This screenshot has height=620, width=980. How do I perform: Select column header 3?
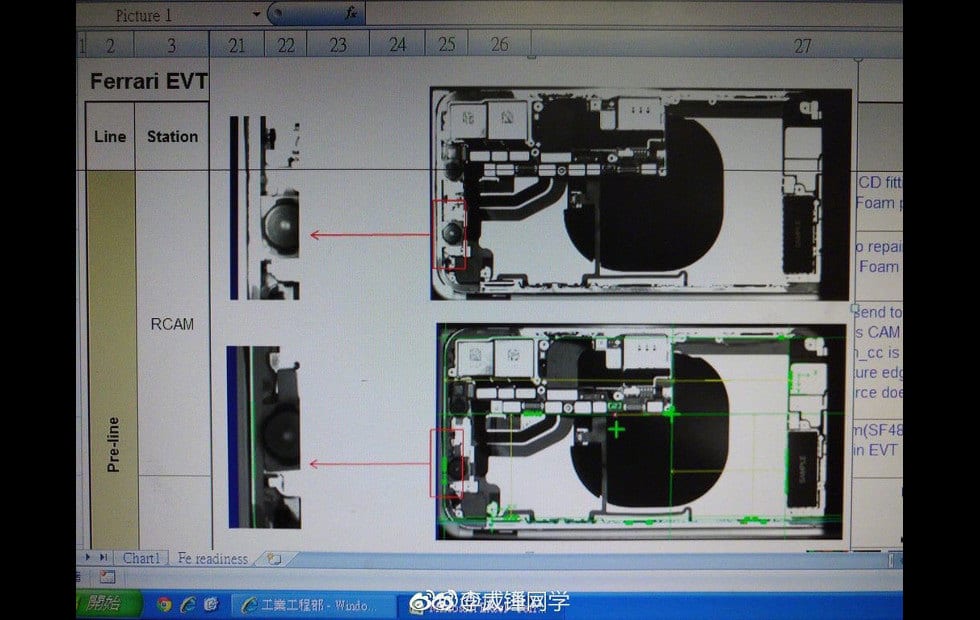[171, 45]
